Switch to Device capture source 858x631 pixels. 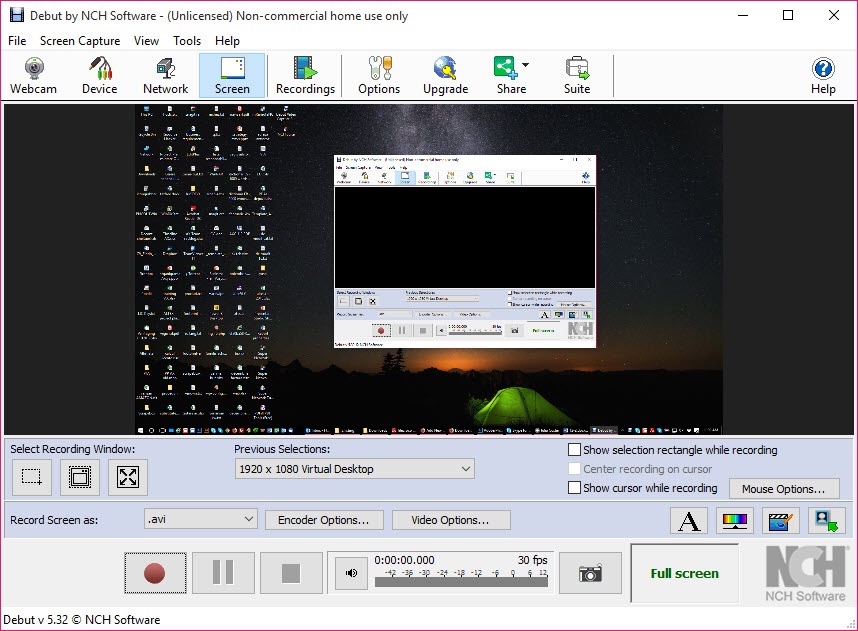(x=100, y=76)
